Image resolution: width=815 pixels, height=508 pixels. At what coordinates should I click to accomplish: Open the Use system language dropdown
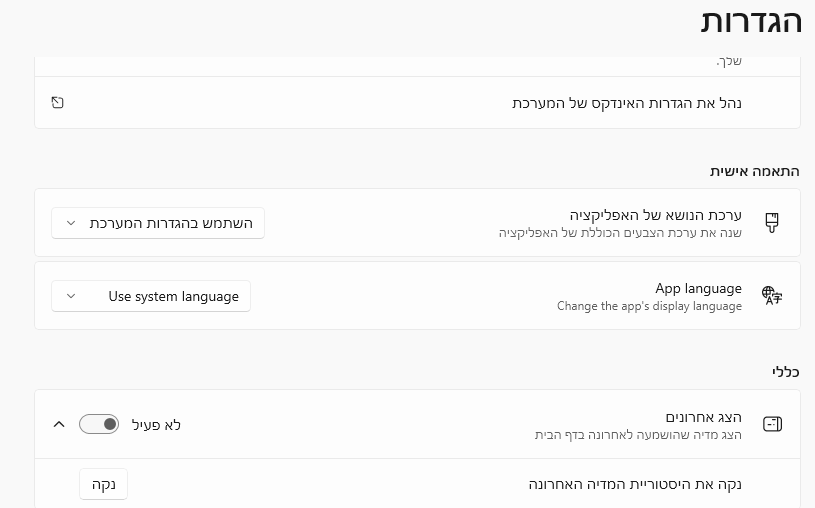[x=151, y=296]
